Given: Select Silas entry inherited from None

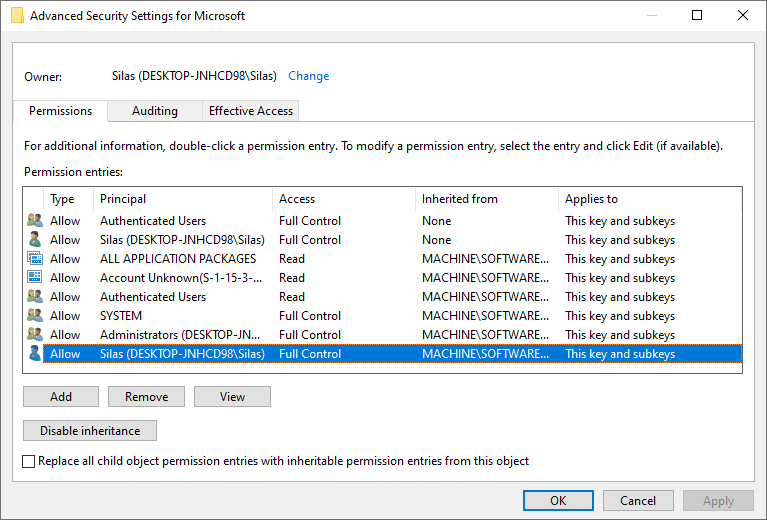Looking at the screenshot, I should pyautogui.click(x=383, y=240).
